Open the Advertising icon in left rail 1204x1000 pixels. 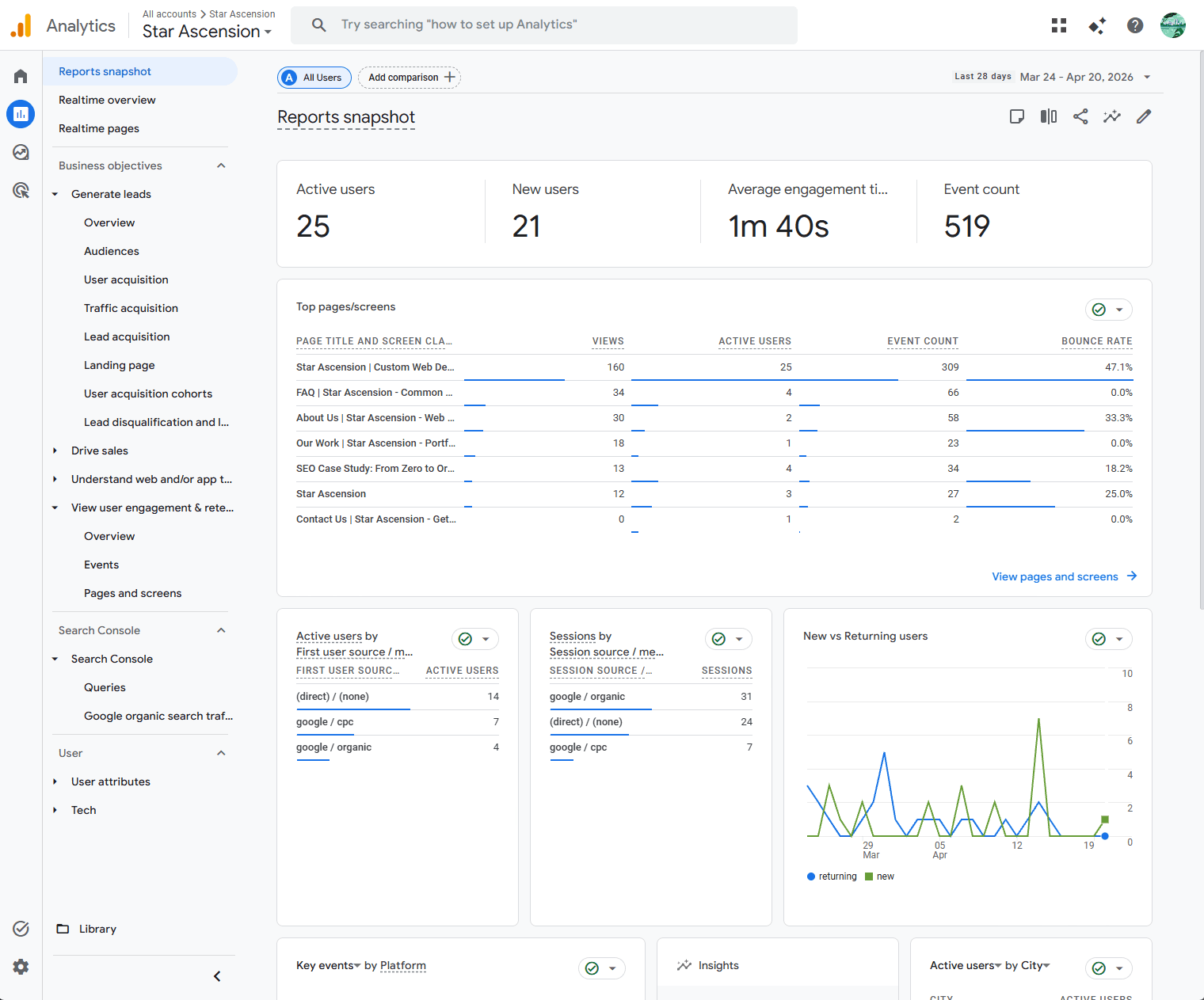[21, 190]
